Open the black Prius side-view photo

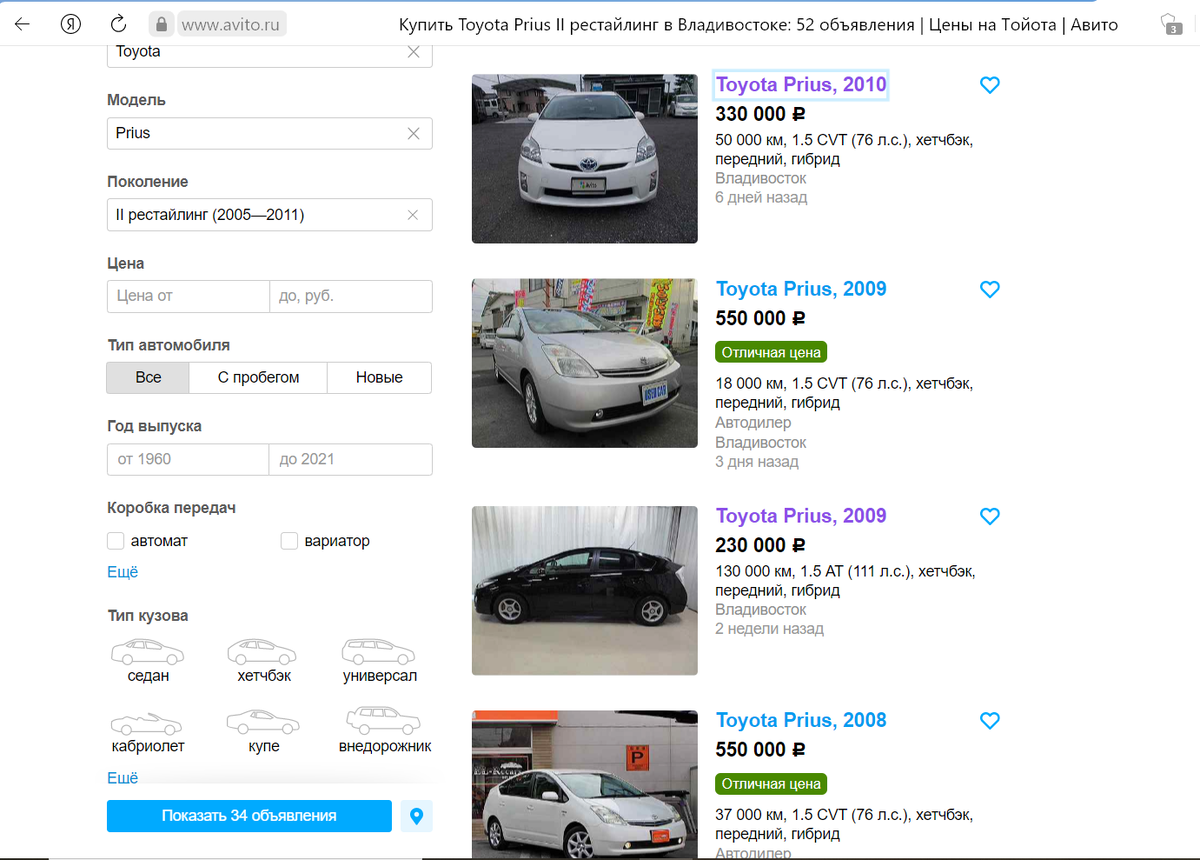point(585,590)
